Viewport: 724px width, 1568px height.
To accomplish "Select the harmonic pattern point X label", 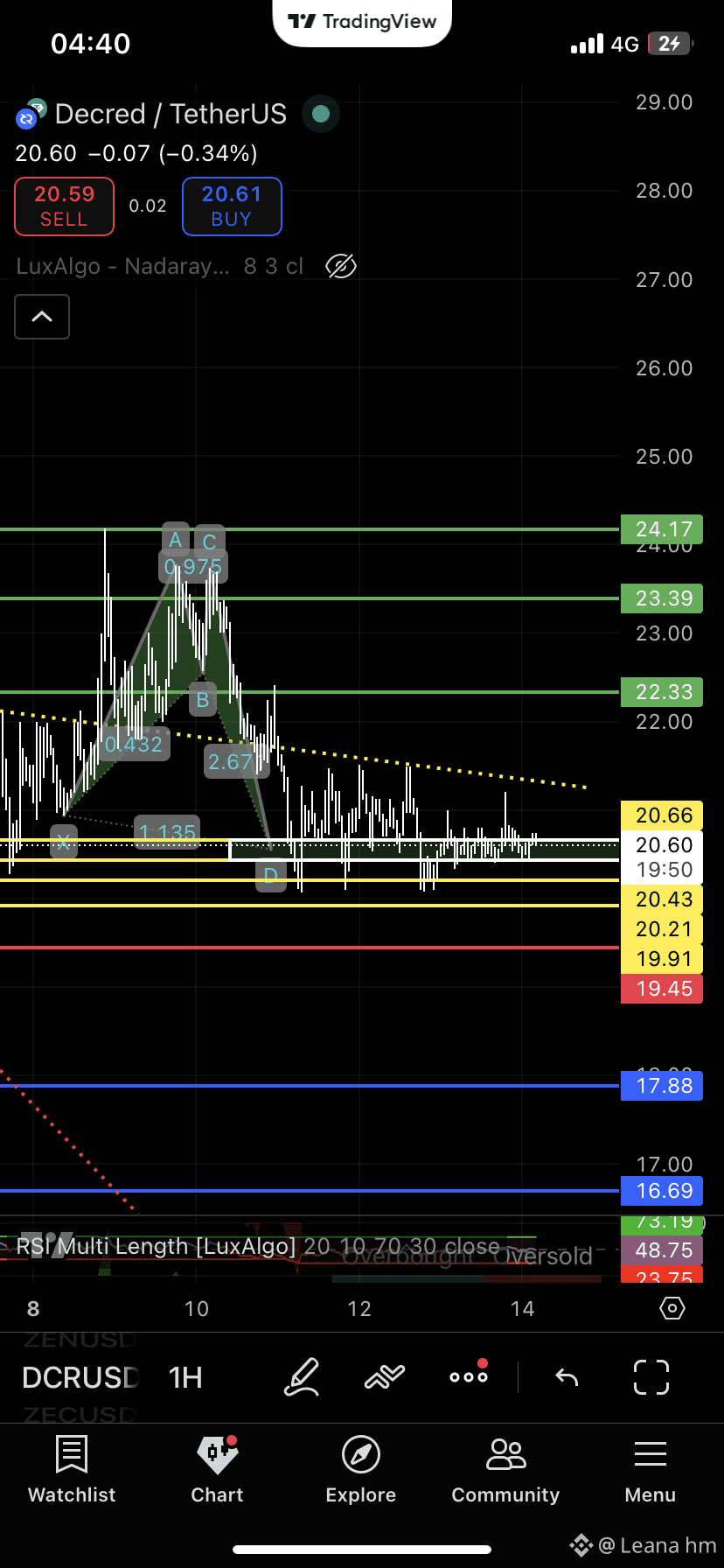I will point(64,843).
